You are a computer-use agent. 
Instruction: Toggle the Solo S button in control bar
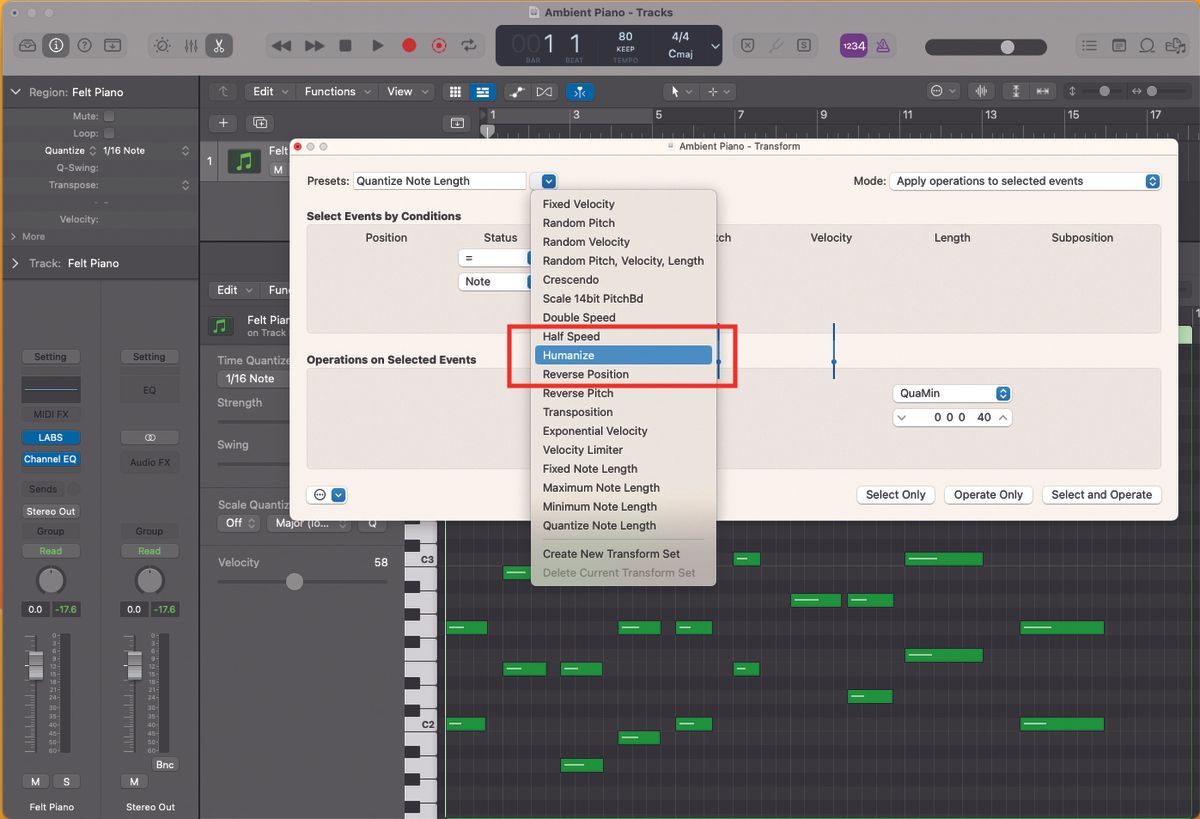click(x=803, y=45)
